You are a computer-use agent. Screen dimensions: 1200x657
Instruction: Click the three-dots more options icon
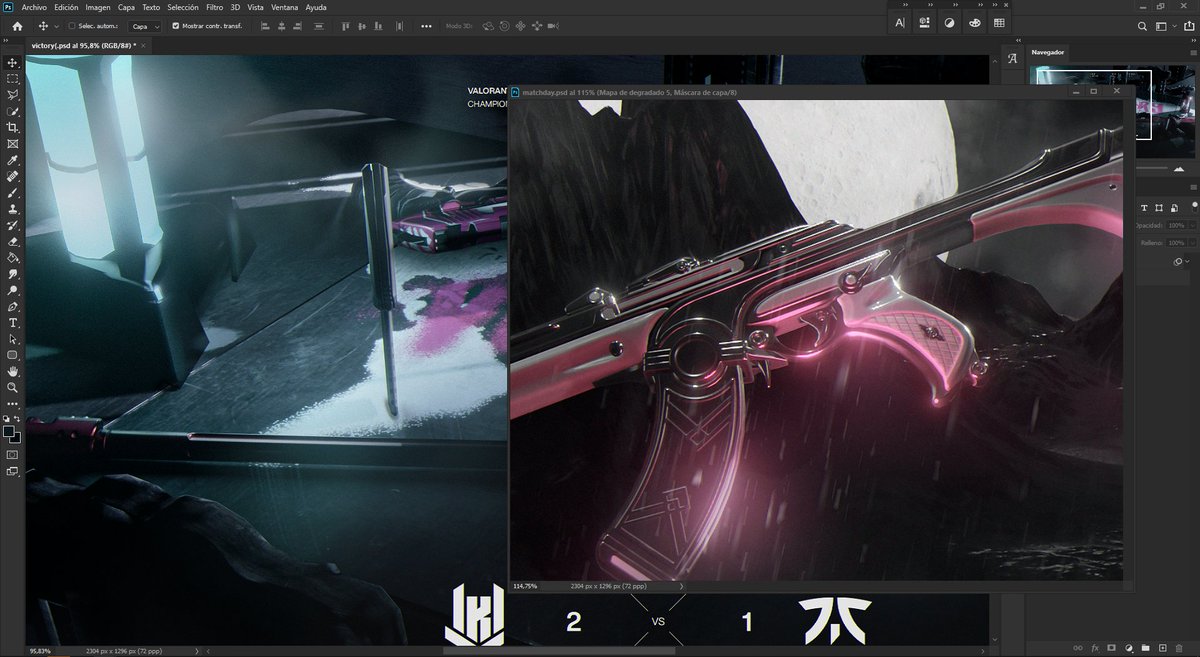[427, 25]
